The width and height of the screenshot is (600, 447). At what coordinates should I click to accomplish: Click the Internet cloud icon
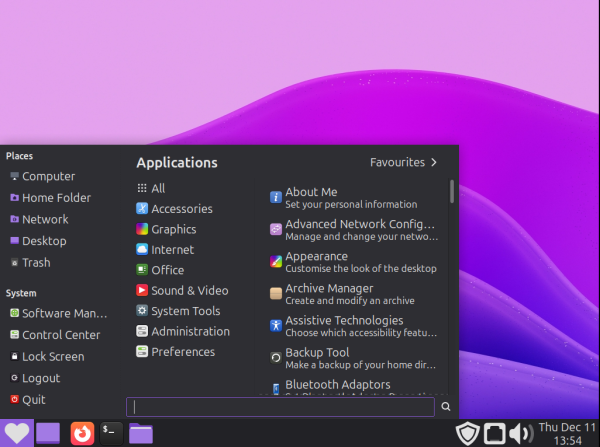[x=142, y=250]
